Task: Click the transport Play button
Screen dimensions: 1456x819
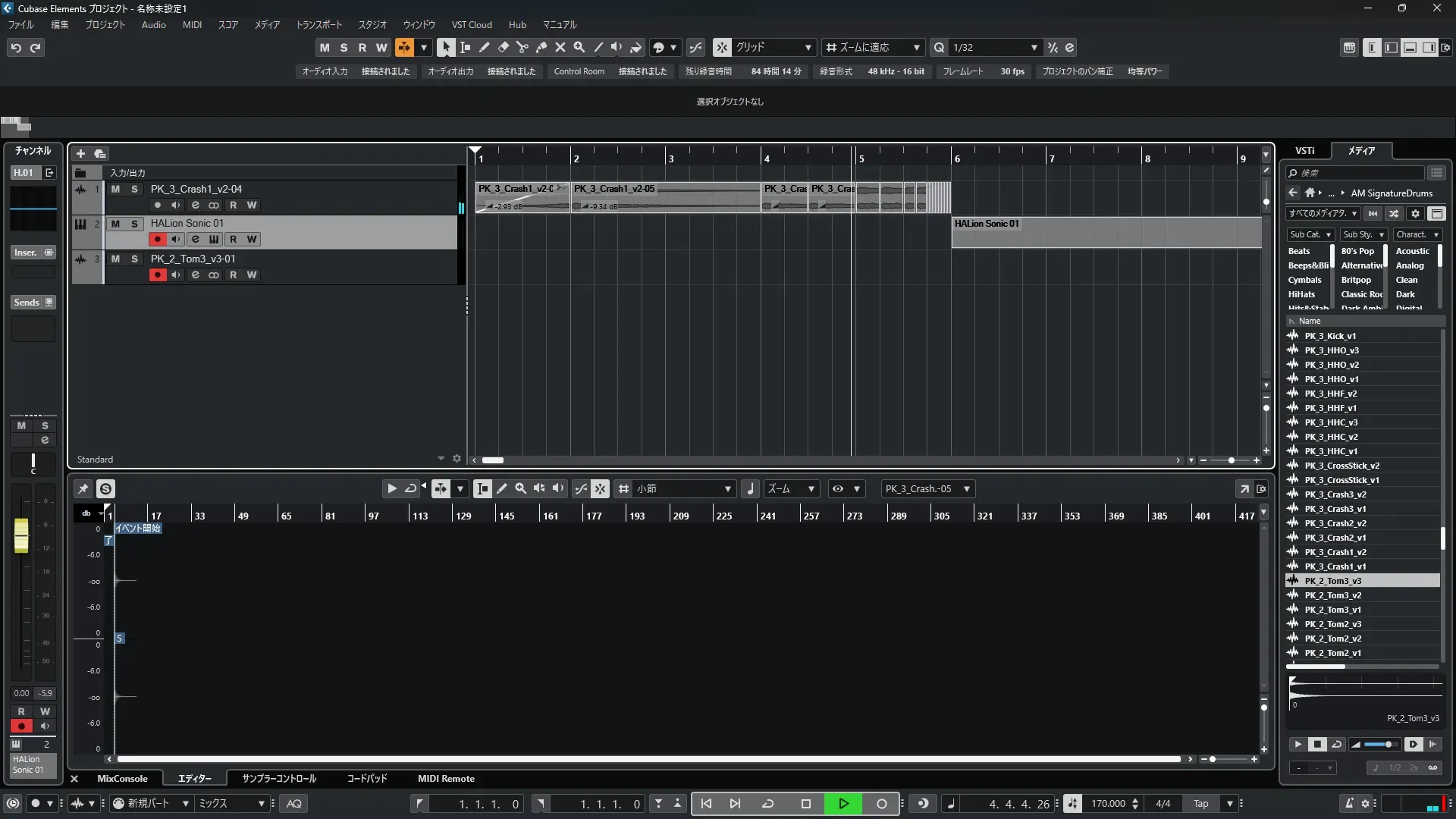Action: pyautogui.click(x=843, y=804)
